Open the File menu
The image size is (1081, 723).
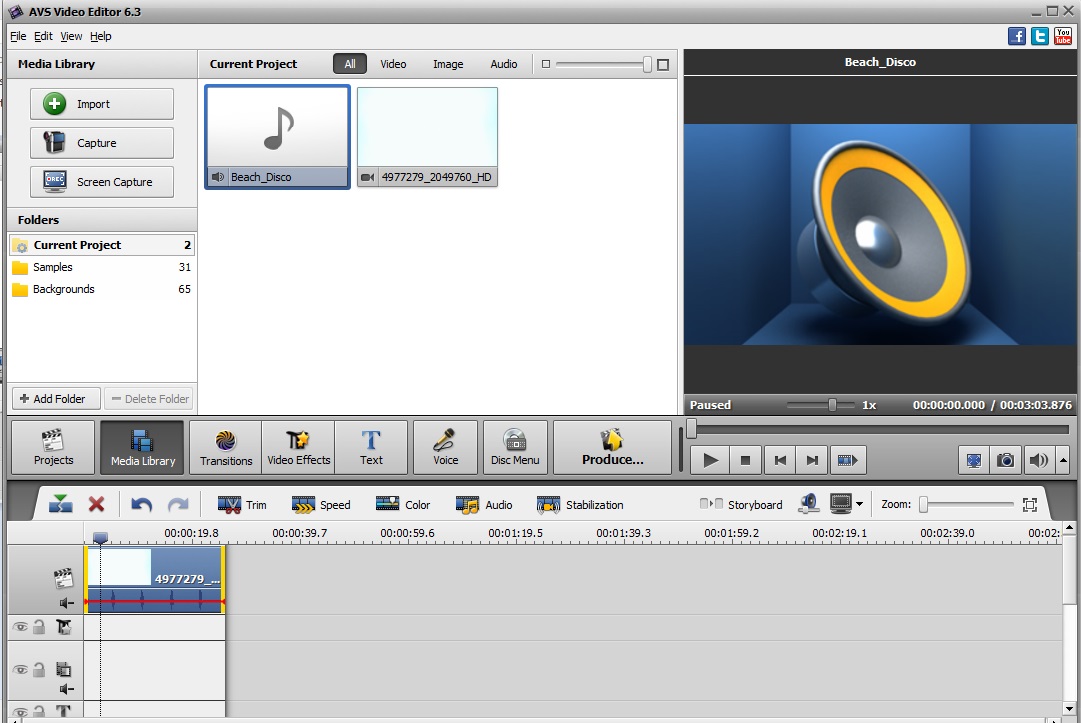click(x=17, y=36)
